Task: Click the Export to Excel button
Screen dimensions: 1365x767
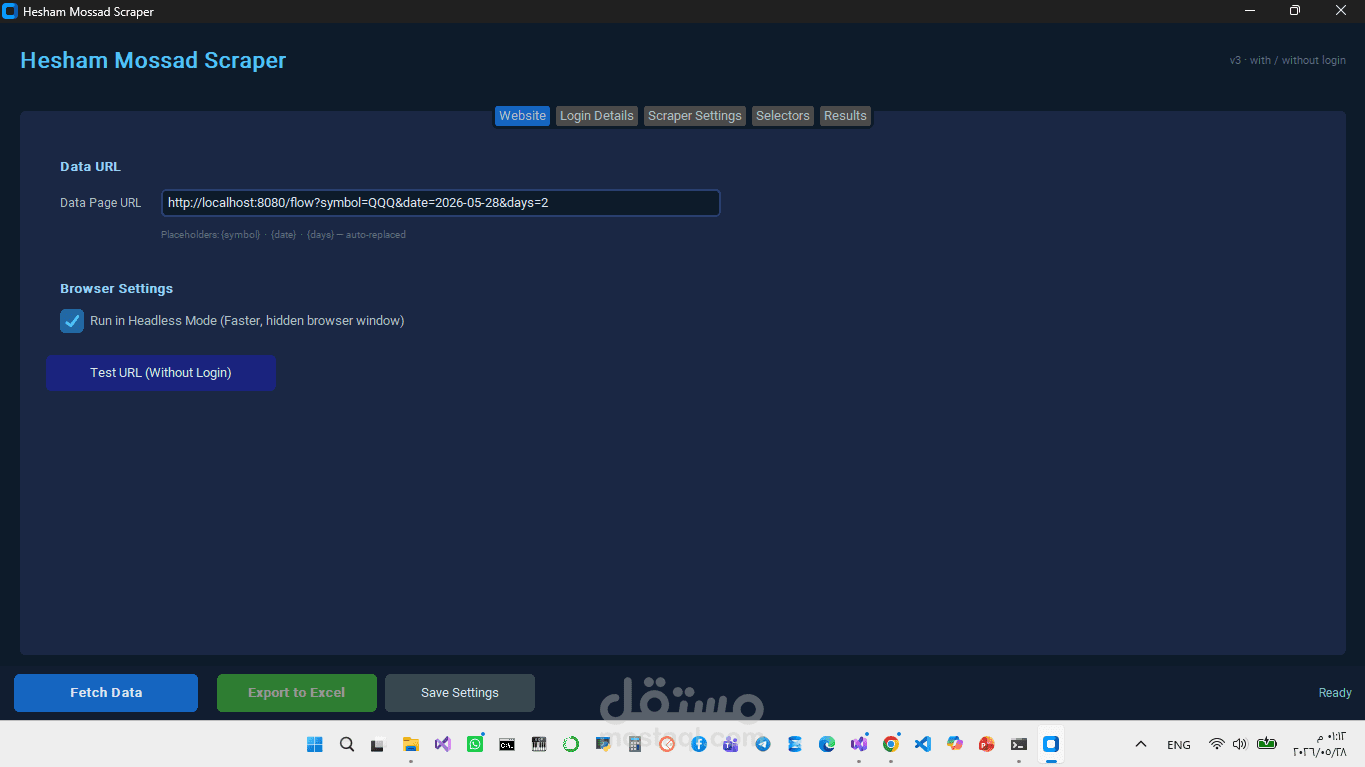Action: click(297, 693)
